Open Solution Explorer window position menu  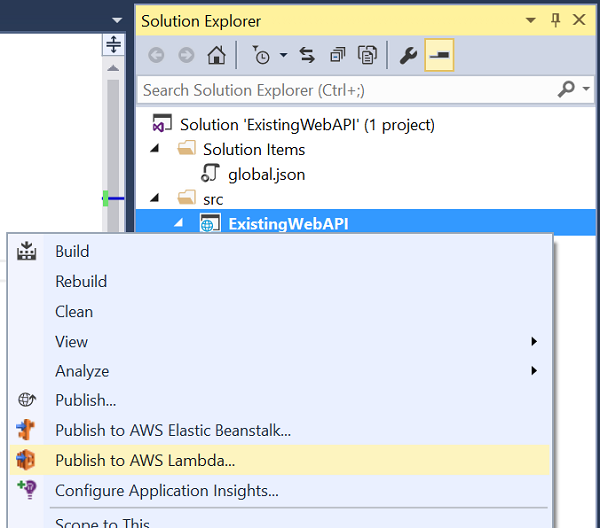pos(530,20)
